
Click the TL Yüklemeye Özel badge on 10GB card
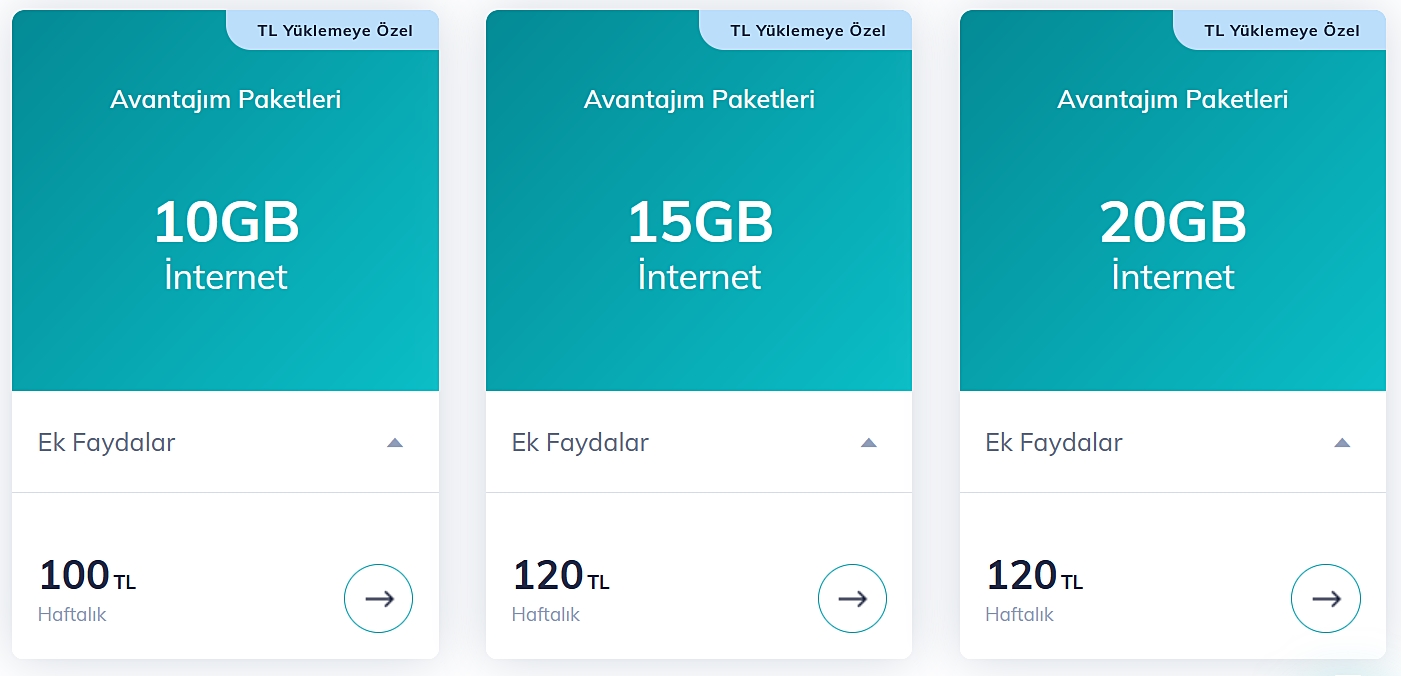coord(335,30)
